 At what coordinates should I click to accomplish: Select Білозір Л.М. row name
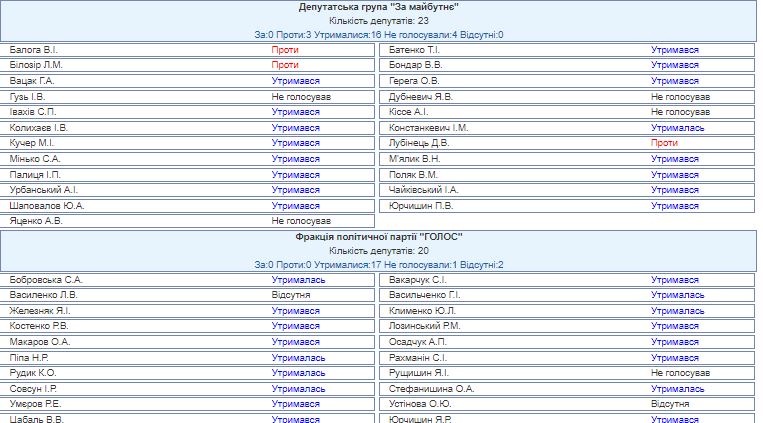coord(36,65)
